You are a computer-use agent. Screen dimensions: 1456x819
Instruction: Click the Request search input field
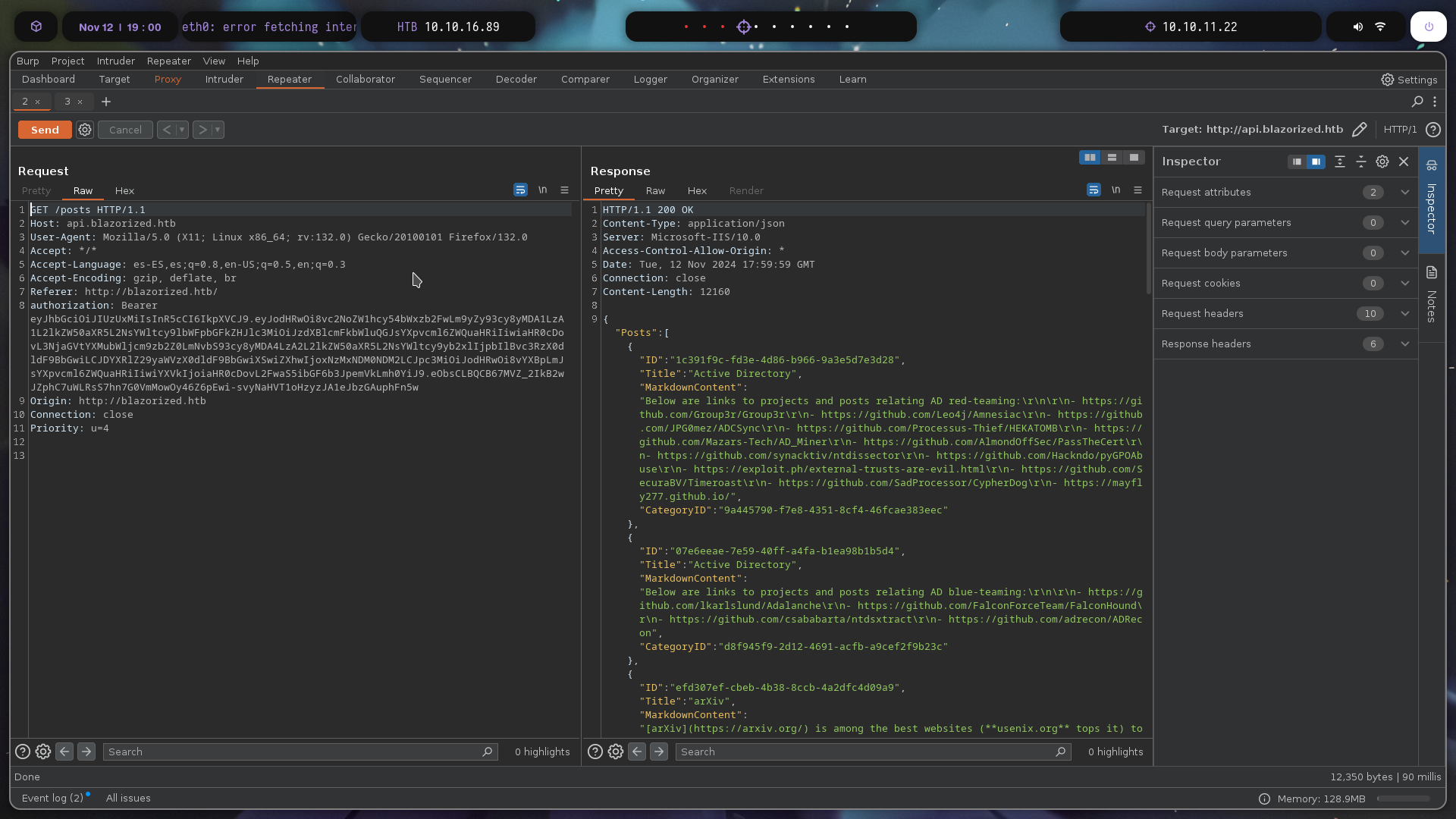coord(300,752)
